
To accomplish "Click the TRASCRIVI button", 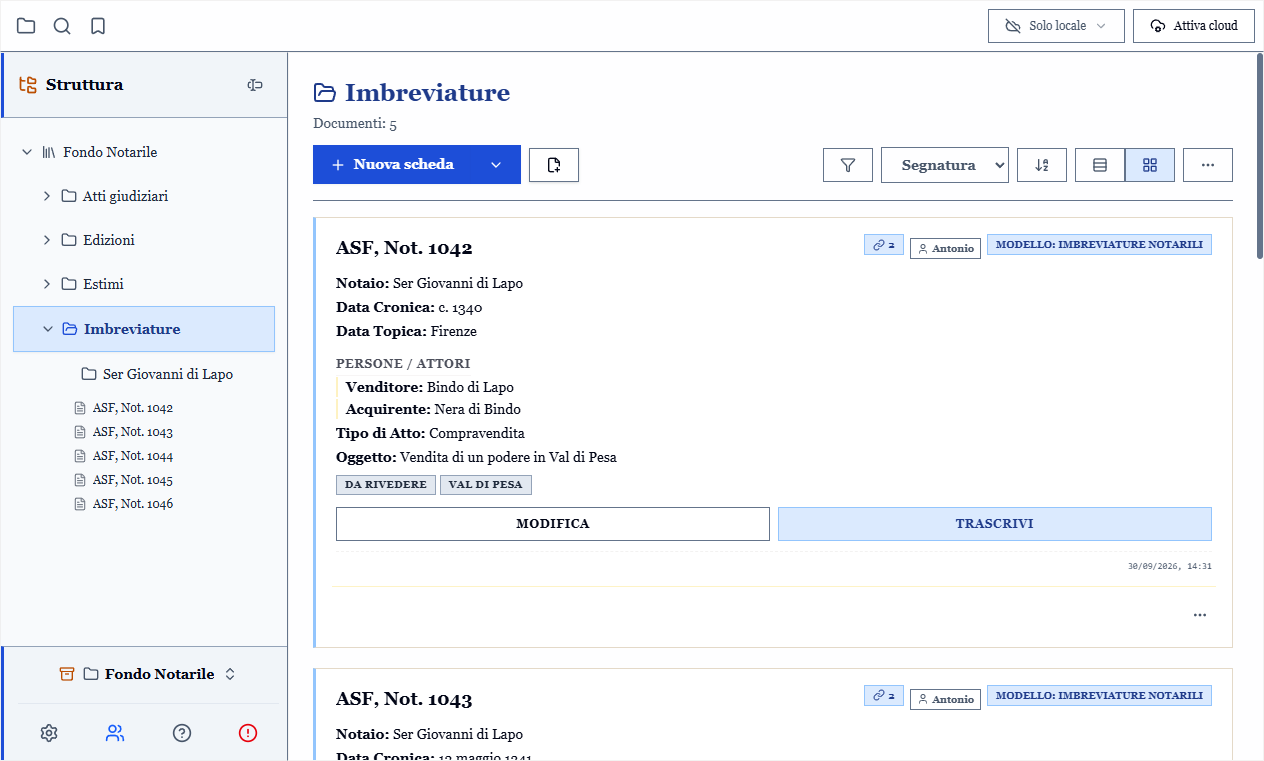I will (x=995, y=524).
